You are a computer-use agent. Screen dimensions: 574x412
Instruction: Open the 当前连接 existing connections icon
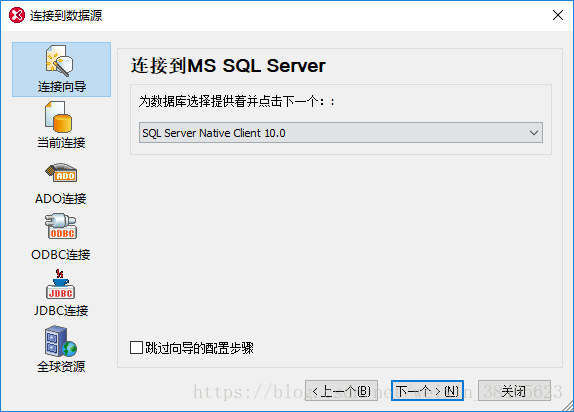click(61, 125)
